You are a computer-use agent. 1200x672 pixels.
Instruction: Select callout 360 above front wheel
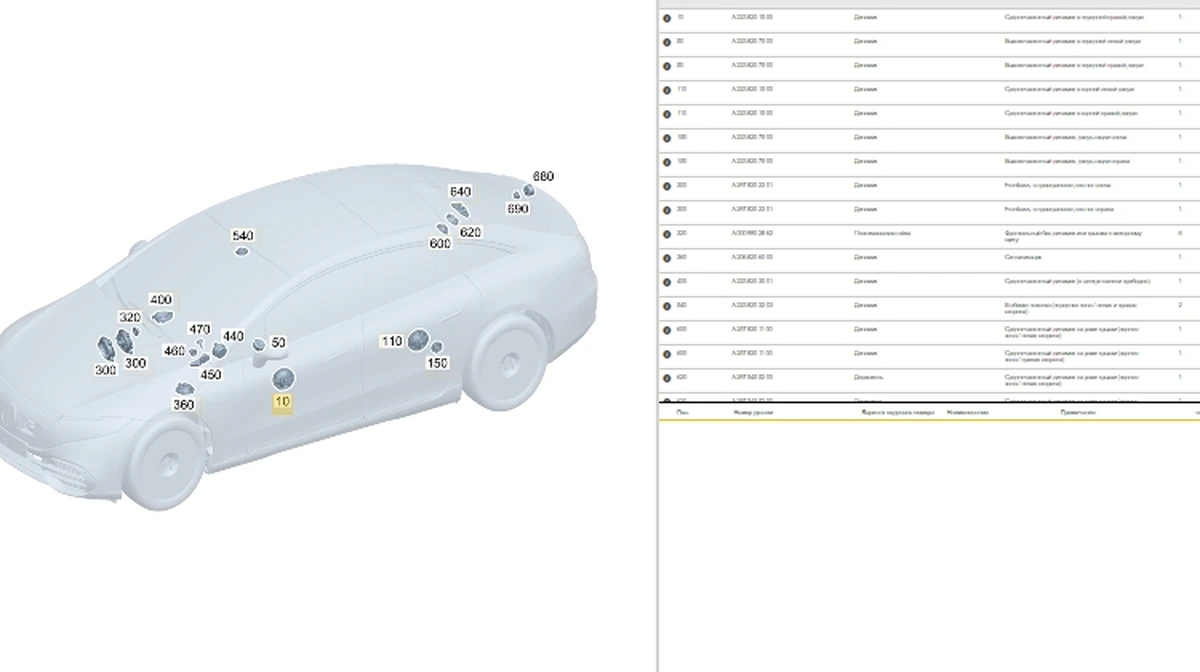point(183,405)
